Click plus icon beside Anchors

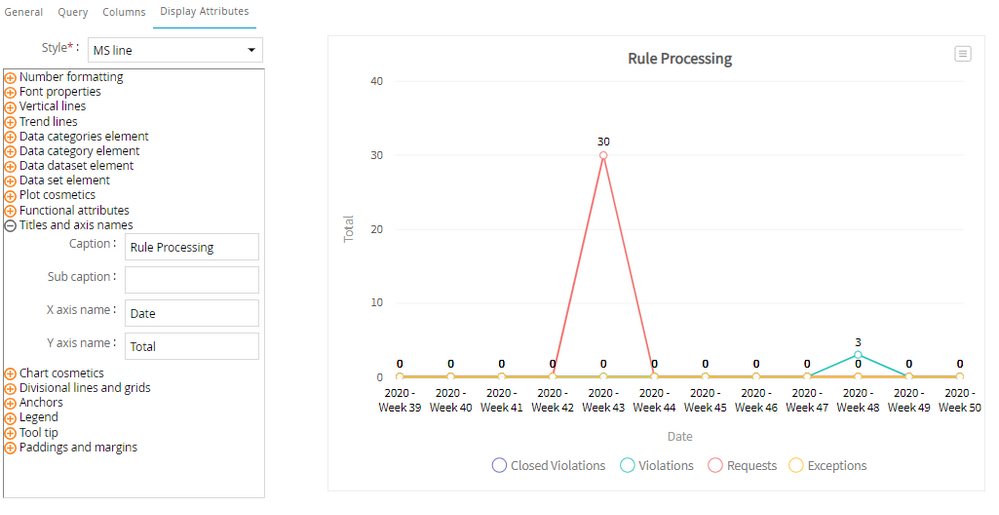click(11, 403)
